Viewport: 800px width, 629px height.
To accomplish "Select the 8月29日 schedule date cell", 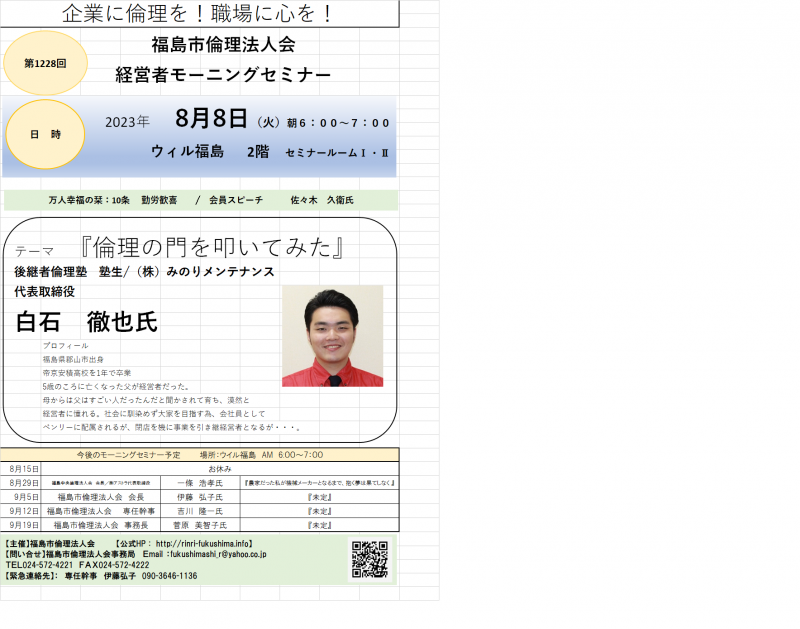I will [x=24, y=482].
